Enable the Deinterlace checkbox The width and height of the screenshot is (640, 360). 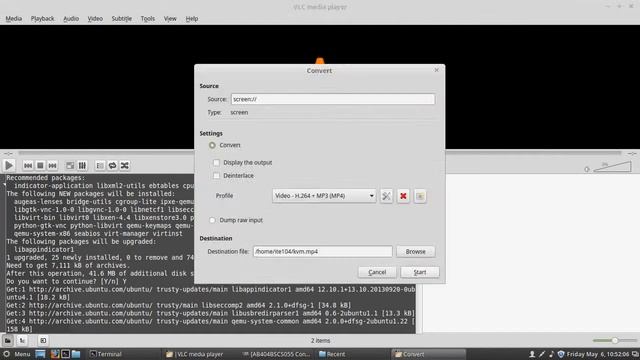point(216,176)
